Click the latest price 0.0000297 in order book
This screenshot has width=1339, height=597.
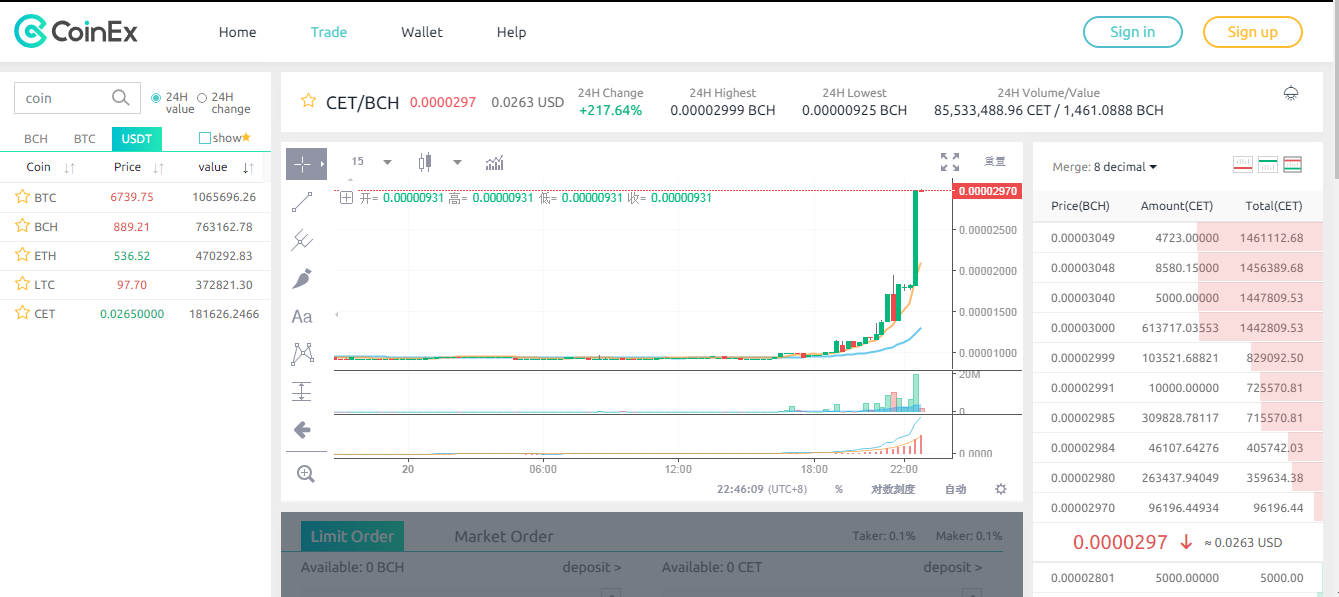pos(1120,542)
